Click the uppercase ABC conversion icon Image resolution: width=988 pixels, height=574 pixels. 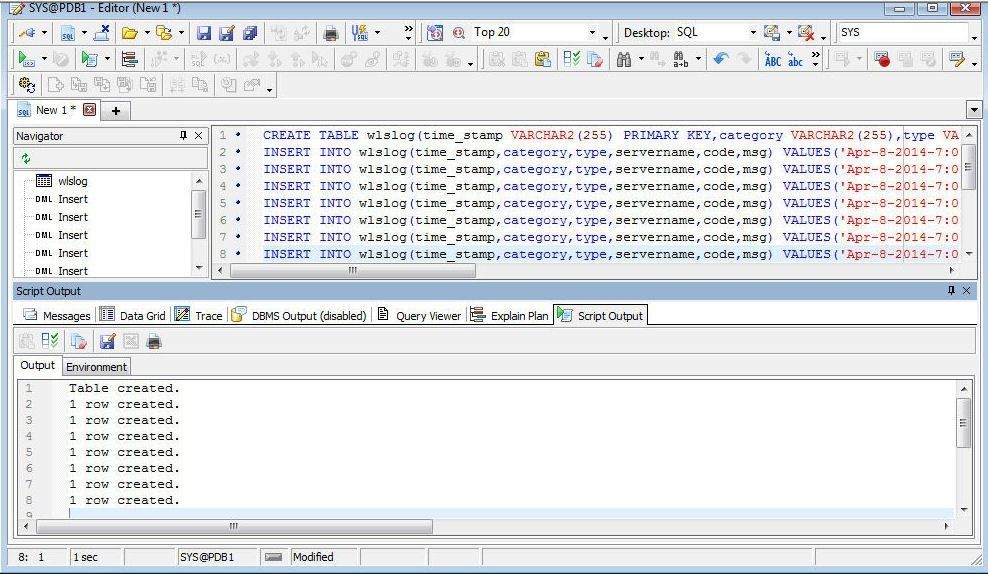coord(773,59)
